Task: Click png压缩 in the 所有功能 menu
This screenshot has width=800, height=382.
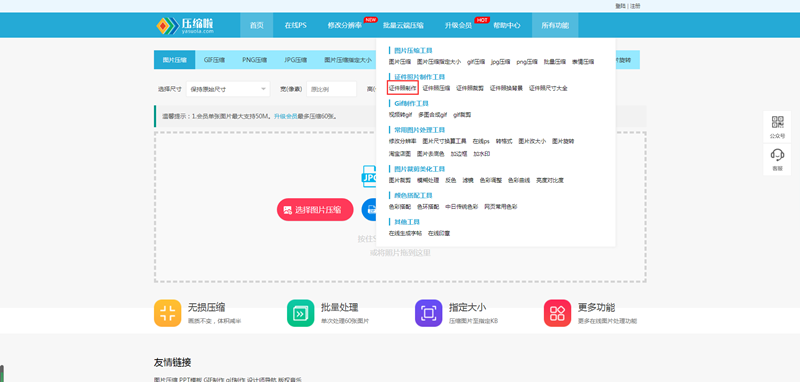Action: tap(527, 62)
